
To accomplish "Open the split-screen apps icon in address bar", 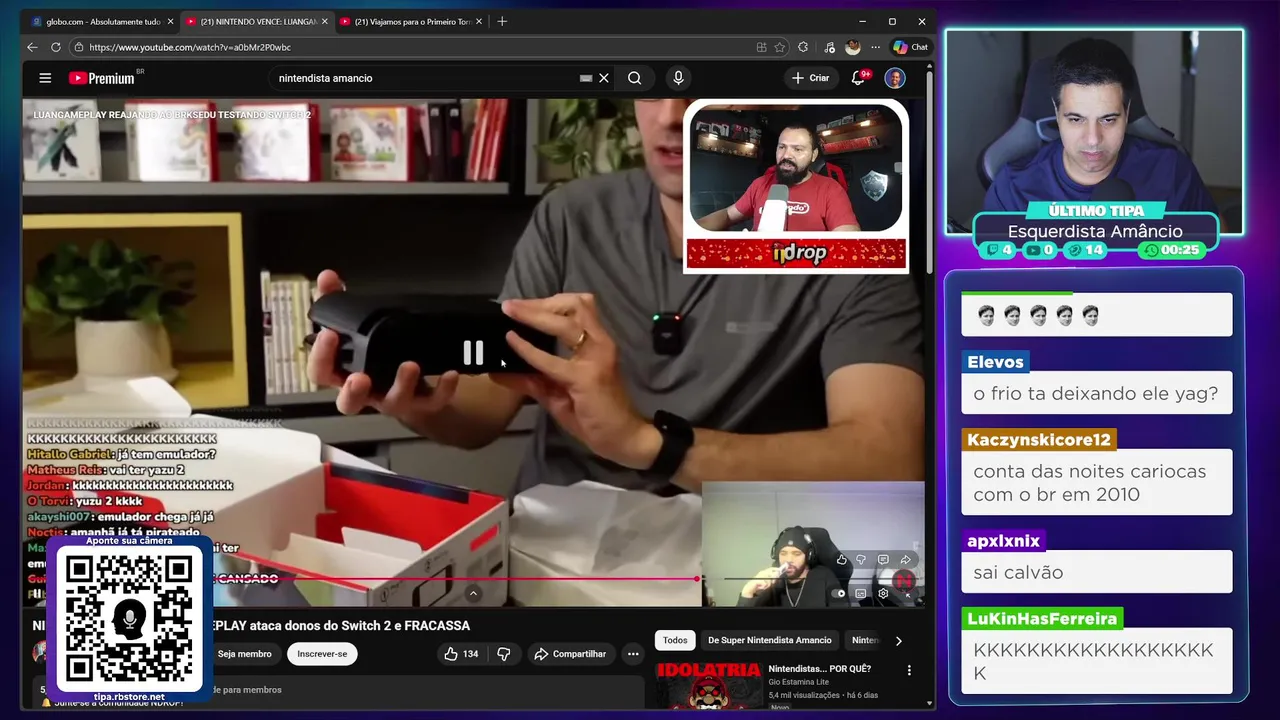I will pos(762,47).
